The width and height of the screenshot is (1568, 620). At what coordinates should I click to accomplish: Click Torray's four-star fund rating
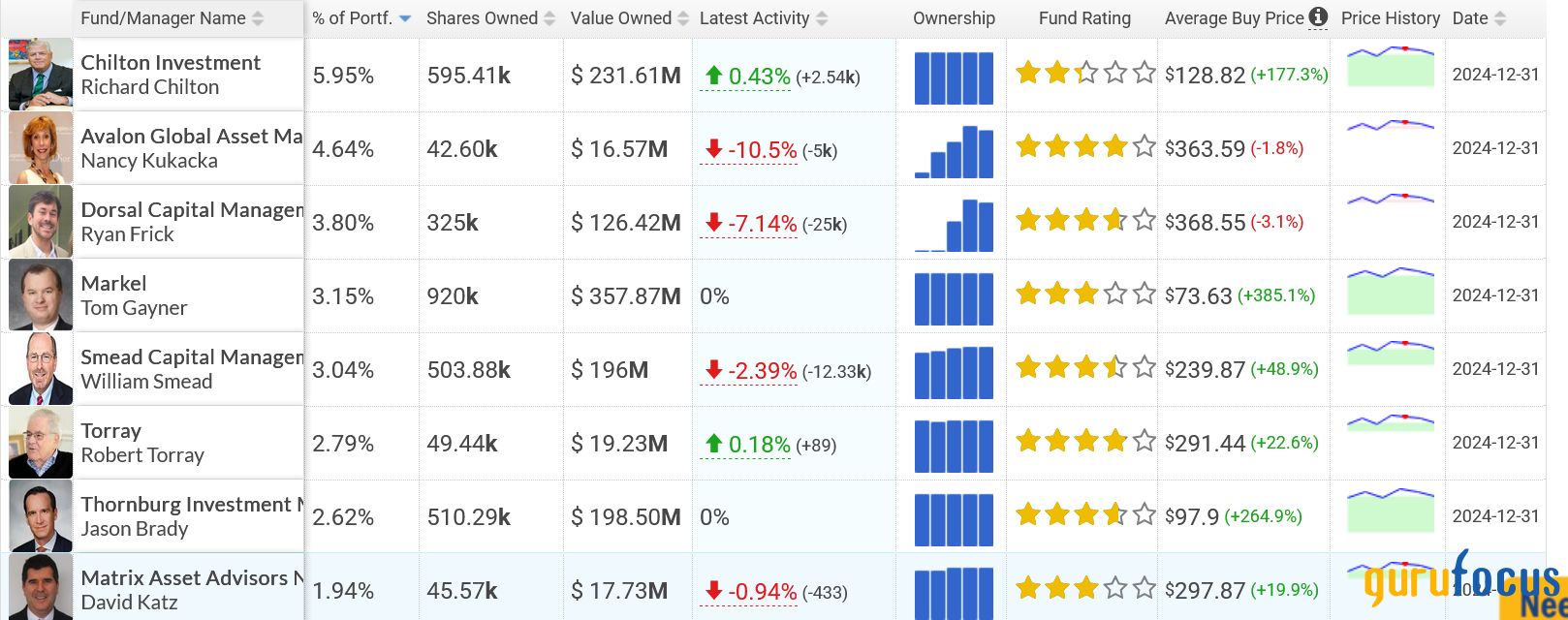pyautogui.click(x=1085, y=440)
